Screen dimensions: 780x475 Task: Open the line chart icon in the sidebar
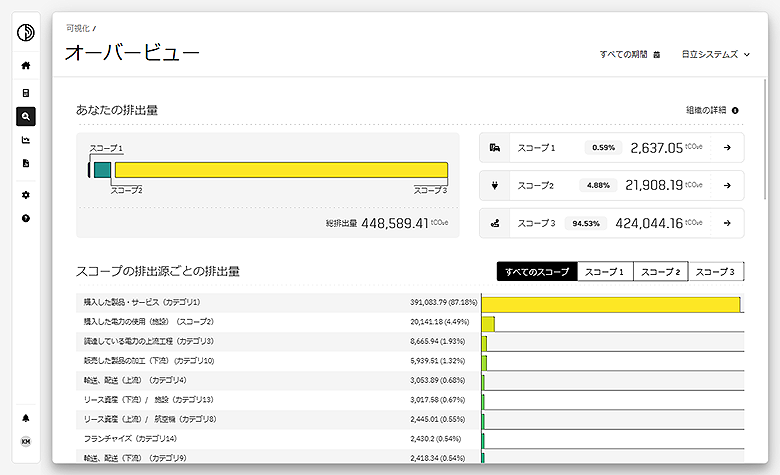click(x=26, y=140)
